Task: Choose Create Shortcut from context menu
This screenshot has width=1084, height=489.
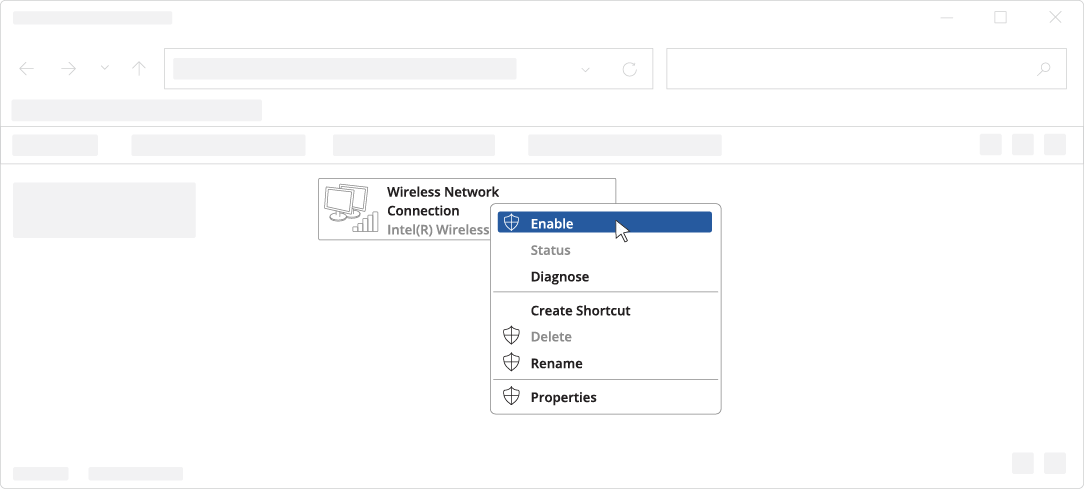Action: (x=580, y=311)
